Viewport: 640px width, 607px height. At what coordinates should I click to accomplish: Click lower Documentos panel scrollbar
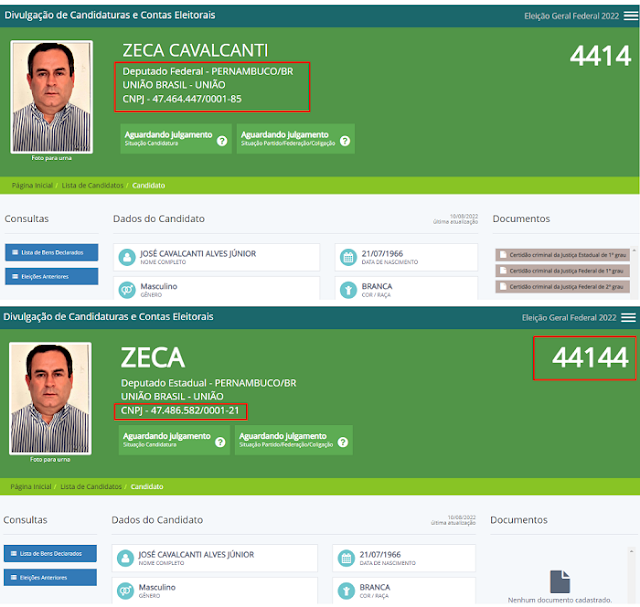631,575
